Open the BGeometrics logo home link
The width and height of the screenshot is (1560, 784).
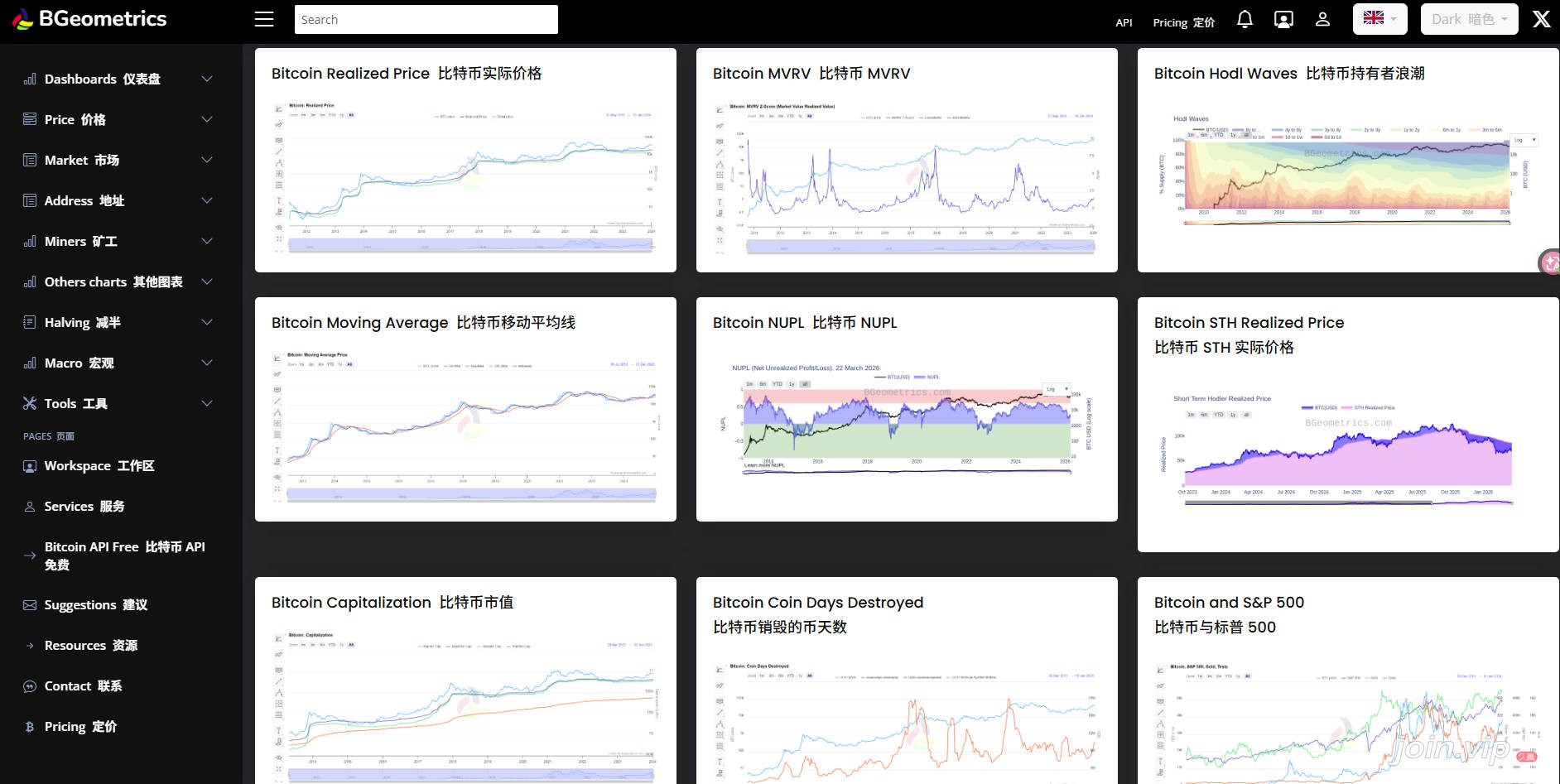pos(89,19)
